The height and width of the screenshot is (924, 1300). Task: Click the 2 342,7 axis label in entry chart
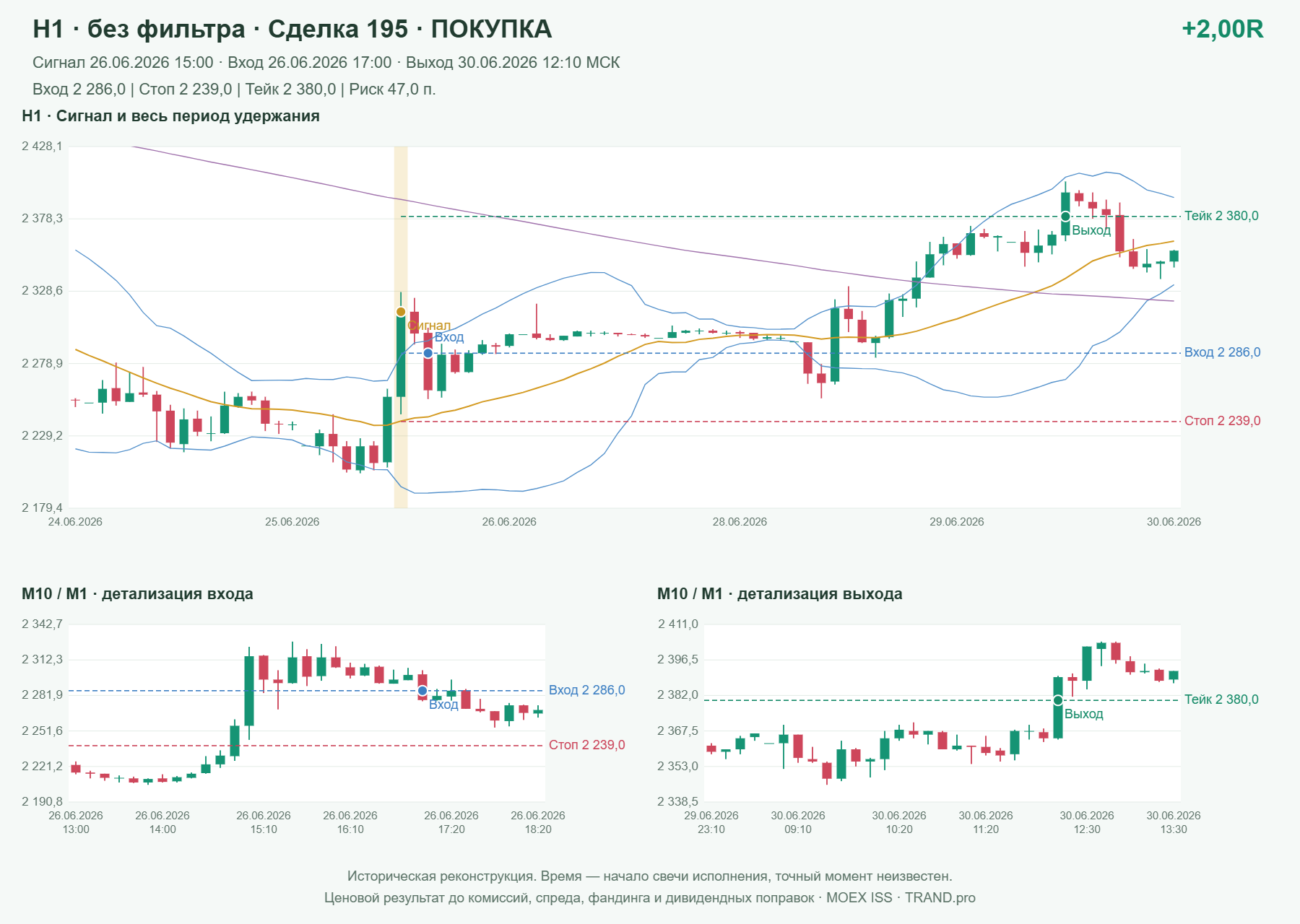tap(42, 624)
